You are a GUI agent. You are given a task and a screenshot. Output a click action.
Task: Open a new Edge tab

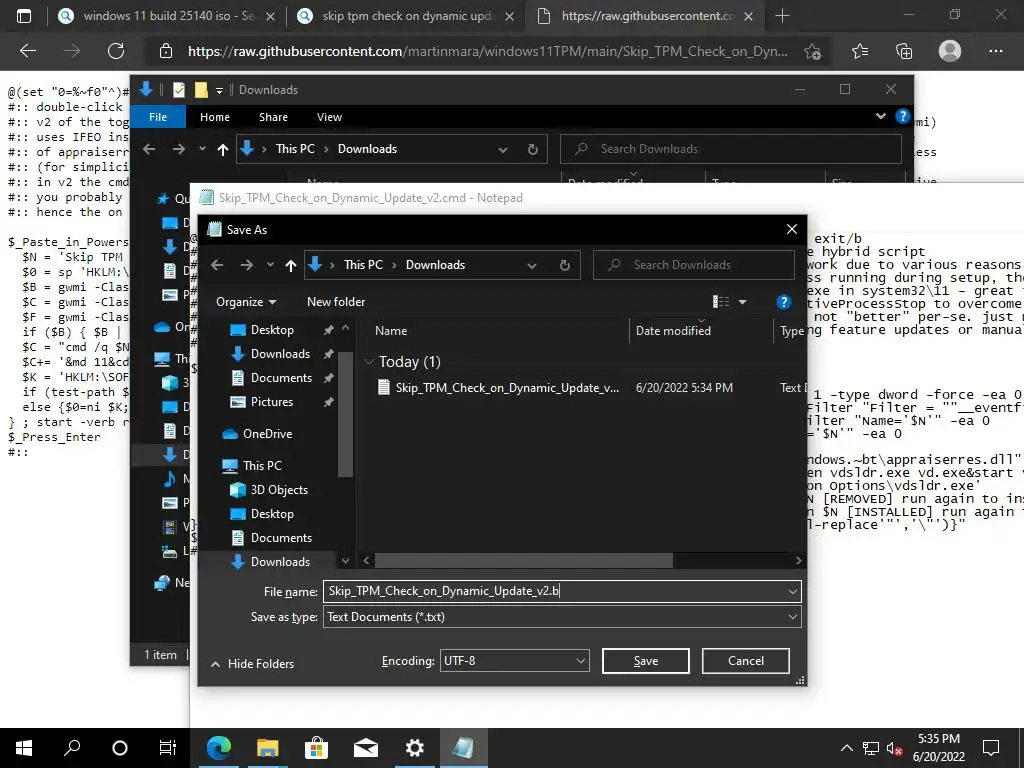[x=782, y=16]
